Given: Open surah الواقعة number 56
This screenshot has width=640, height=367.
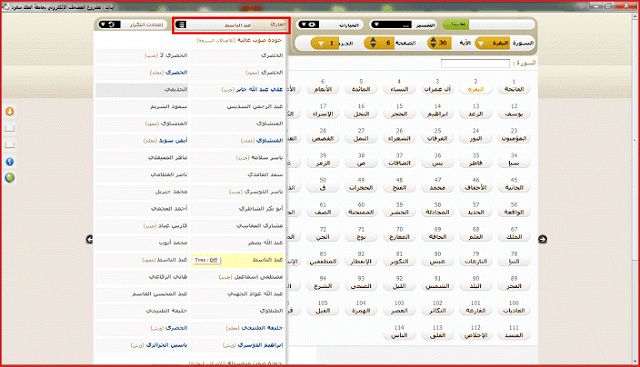Looking at the screenshot, I should click(514, 212).
